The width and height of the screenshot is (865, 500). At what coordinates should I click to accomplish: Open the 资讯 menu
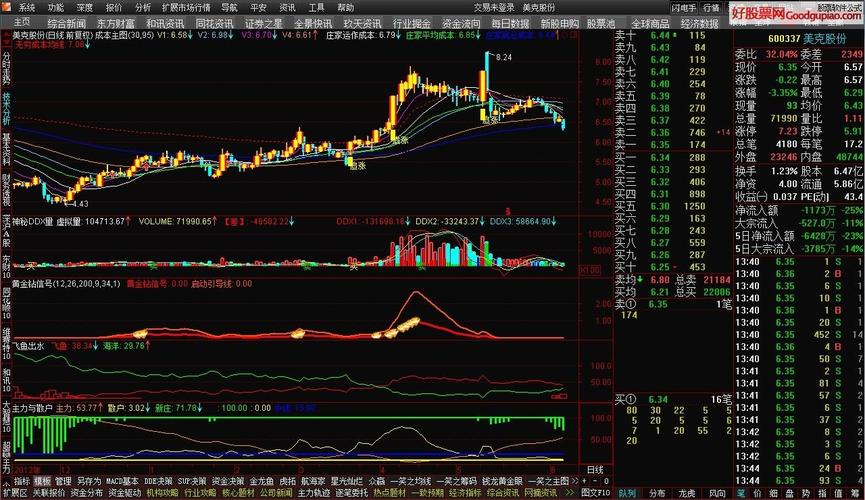pyautogui.click(x=287, y=7)
